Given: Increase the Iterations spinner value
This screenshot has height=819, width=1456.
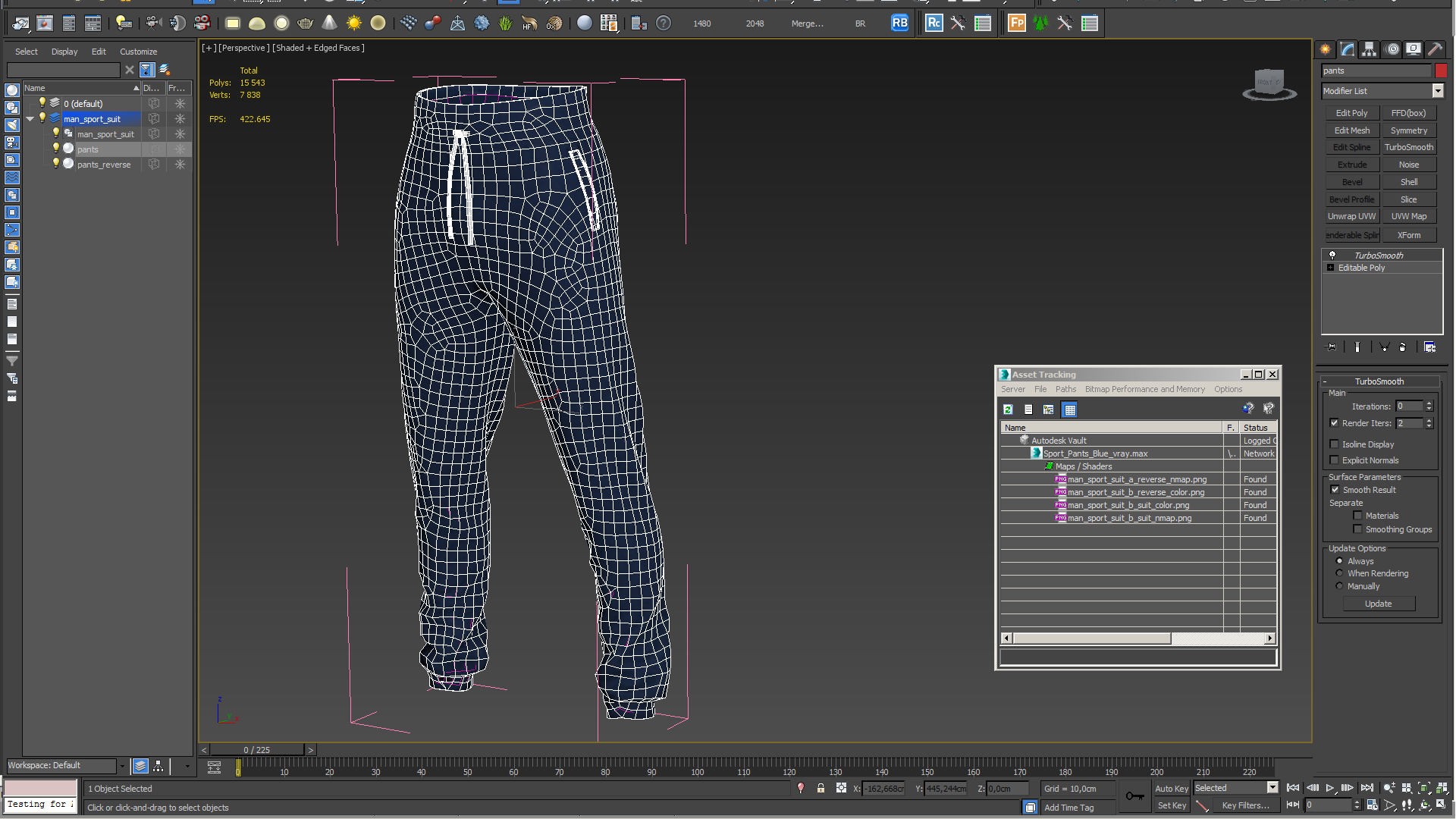Looking at the screenshot, I should point(1429,403).
